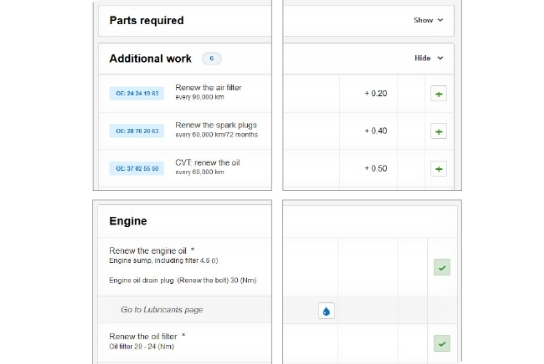The image size is (544, 364).
Task: Click the + 0.40 time value
Action: pos(376,131)
